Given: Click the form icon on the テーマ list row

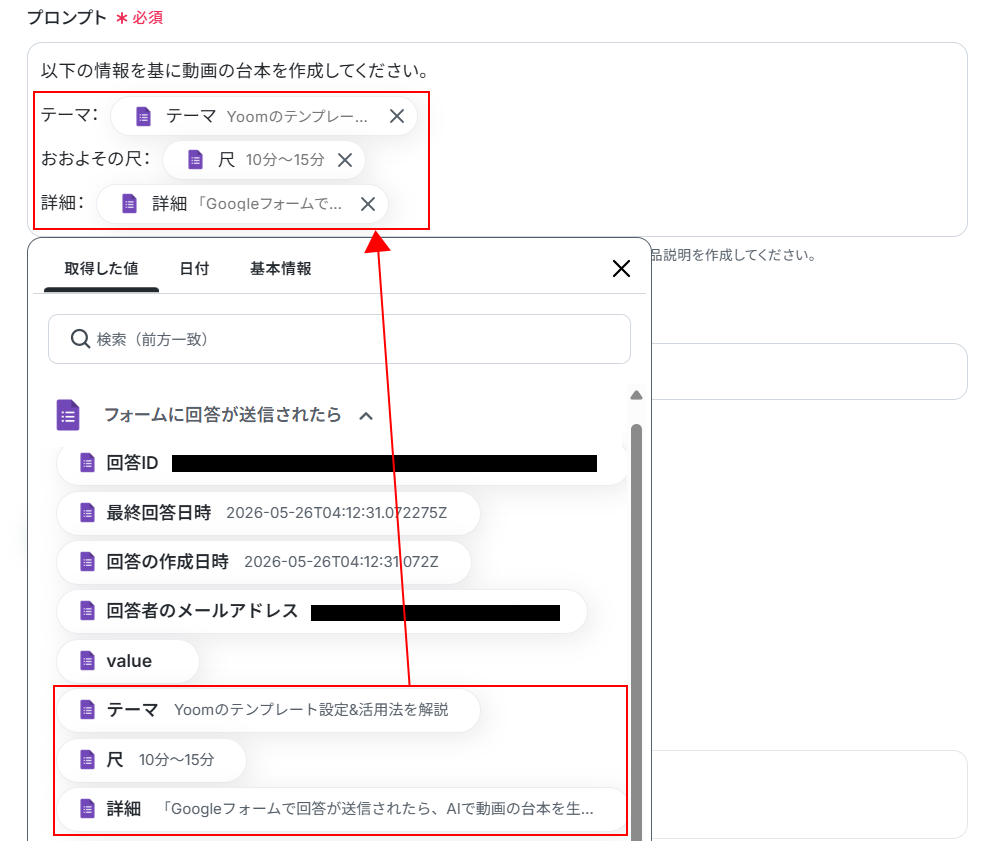Looking at the screenshot, I should pos(87,709).
